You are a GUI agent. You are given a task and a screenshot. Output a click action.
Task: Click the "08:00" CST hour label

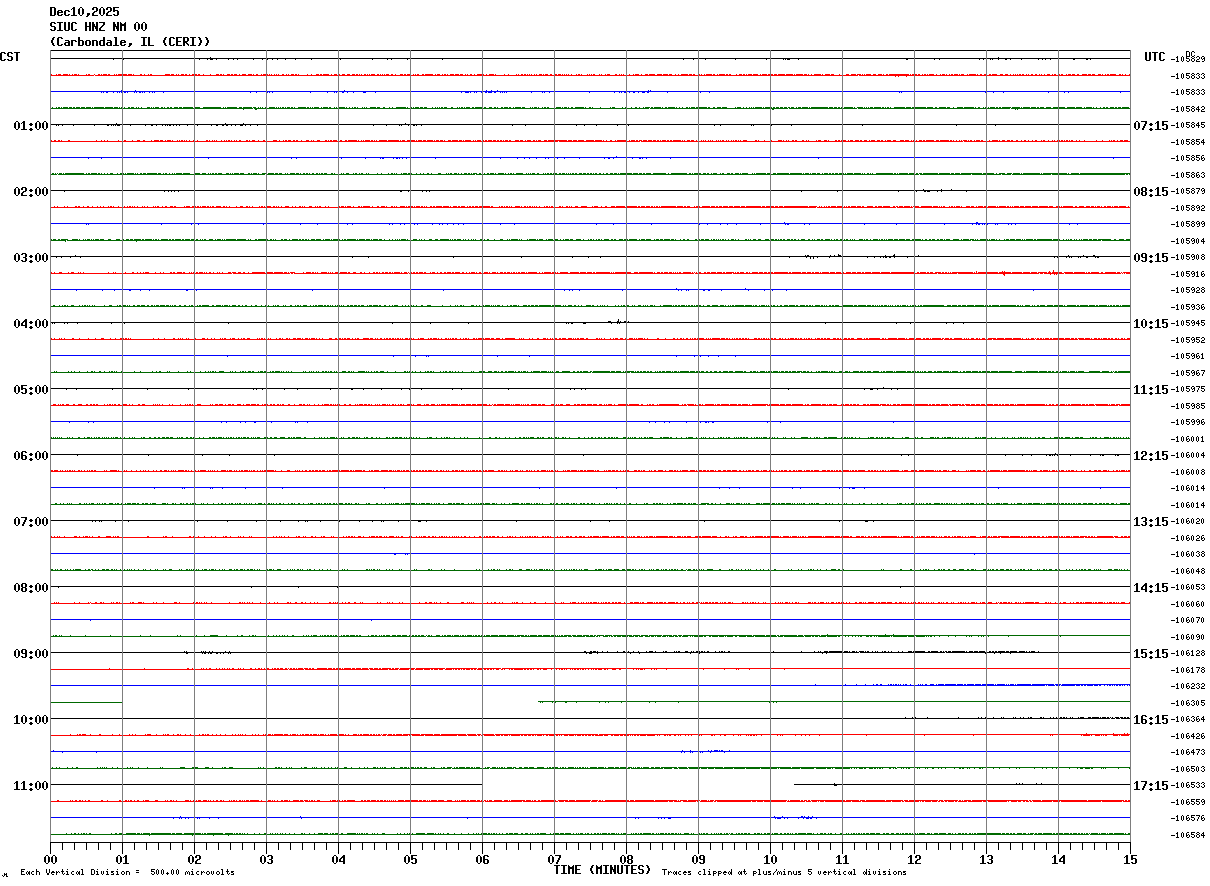30,587
